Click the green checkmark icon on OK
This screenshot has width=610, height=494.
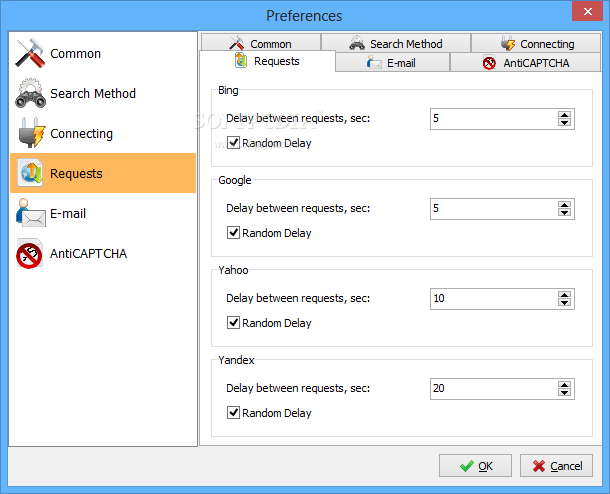coord(467,466)
